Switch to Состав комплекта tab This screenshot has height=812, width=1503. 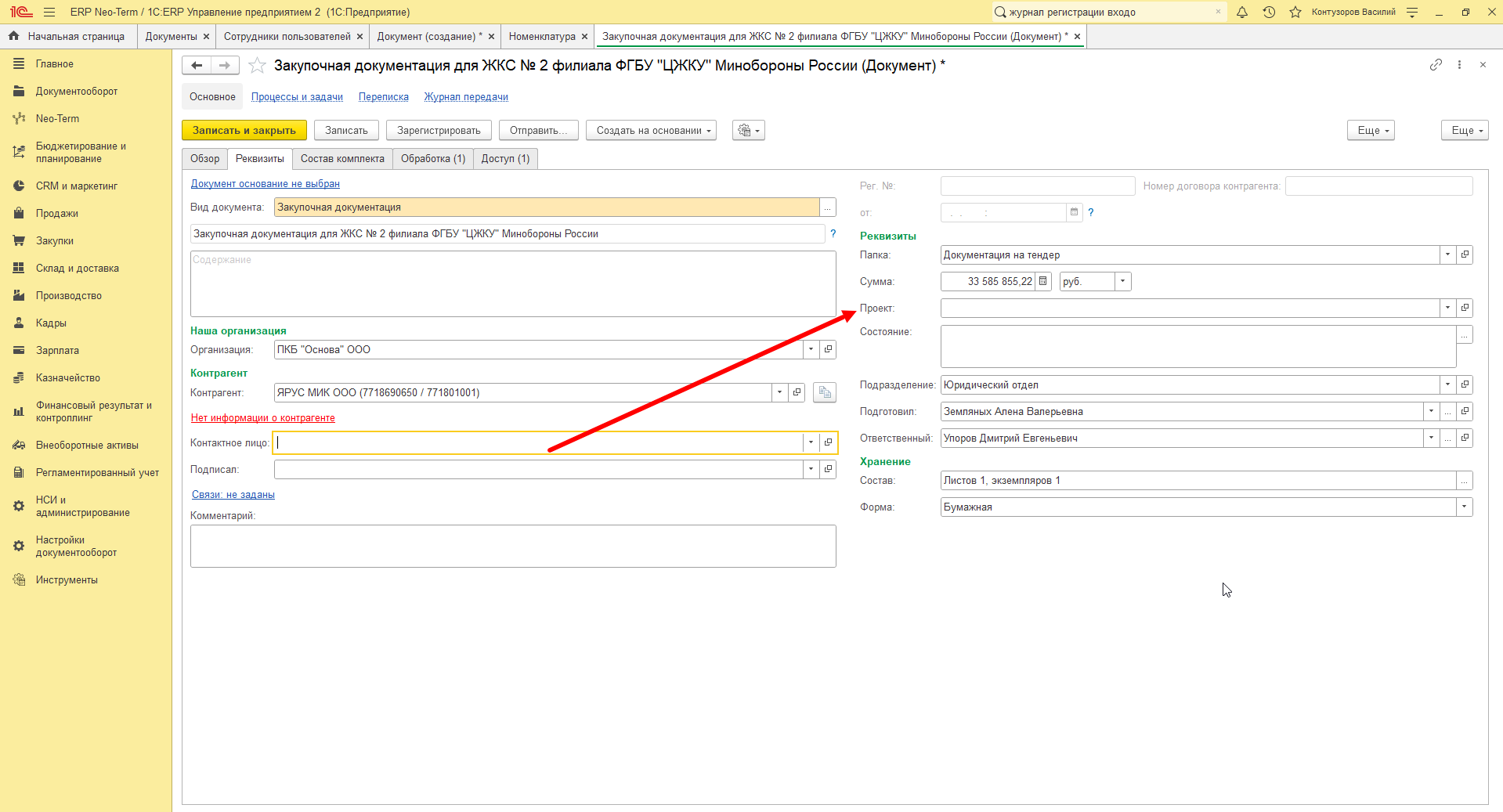[x=342, y=159]
